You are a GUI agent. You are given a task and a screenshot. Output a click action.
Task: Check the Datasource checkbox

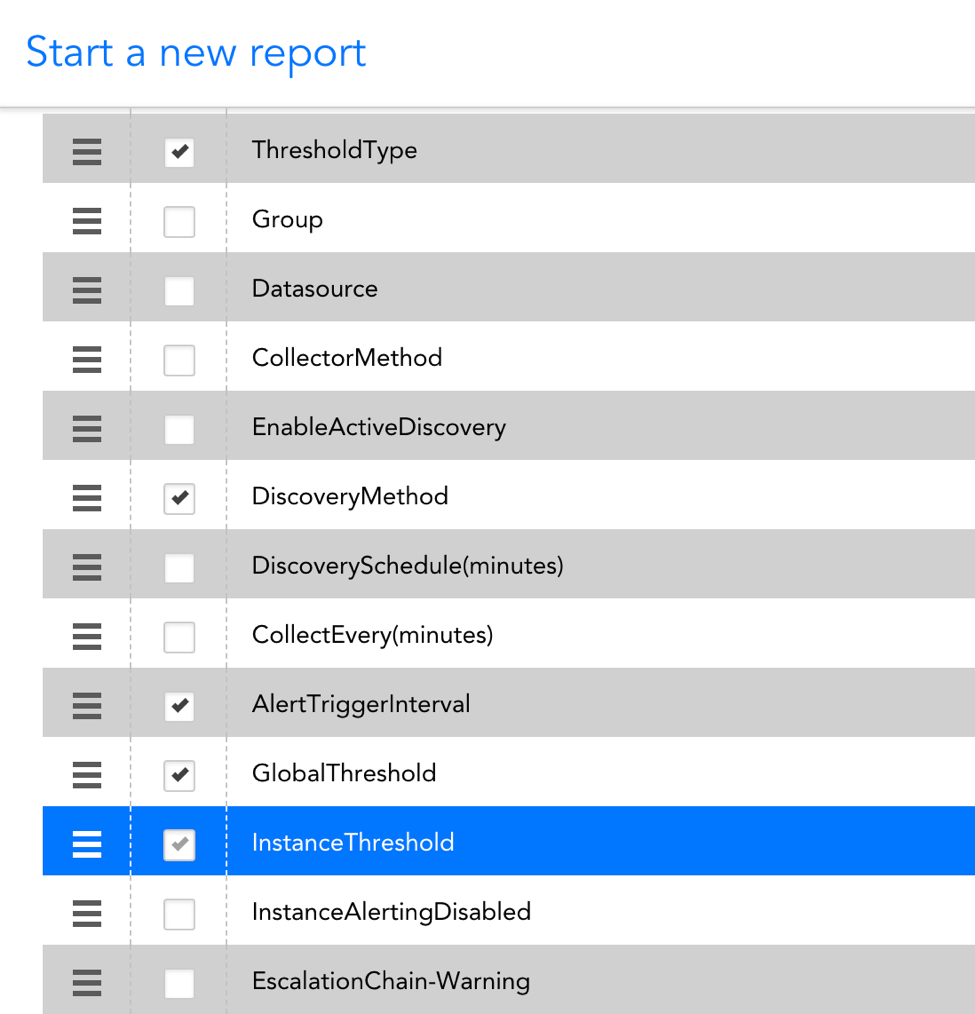tap(179, 290)
